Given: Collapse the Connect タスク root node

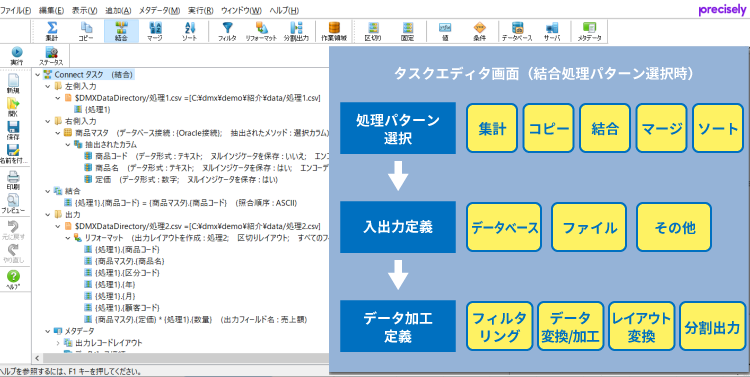Looking at the screenshot, I should pos(37,75).
